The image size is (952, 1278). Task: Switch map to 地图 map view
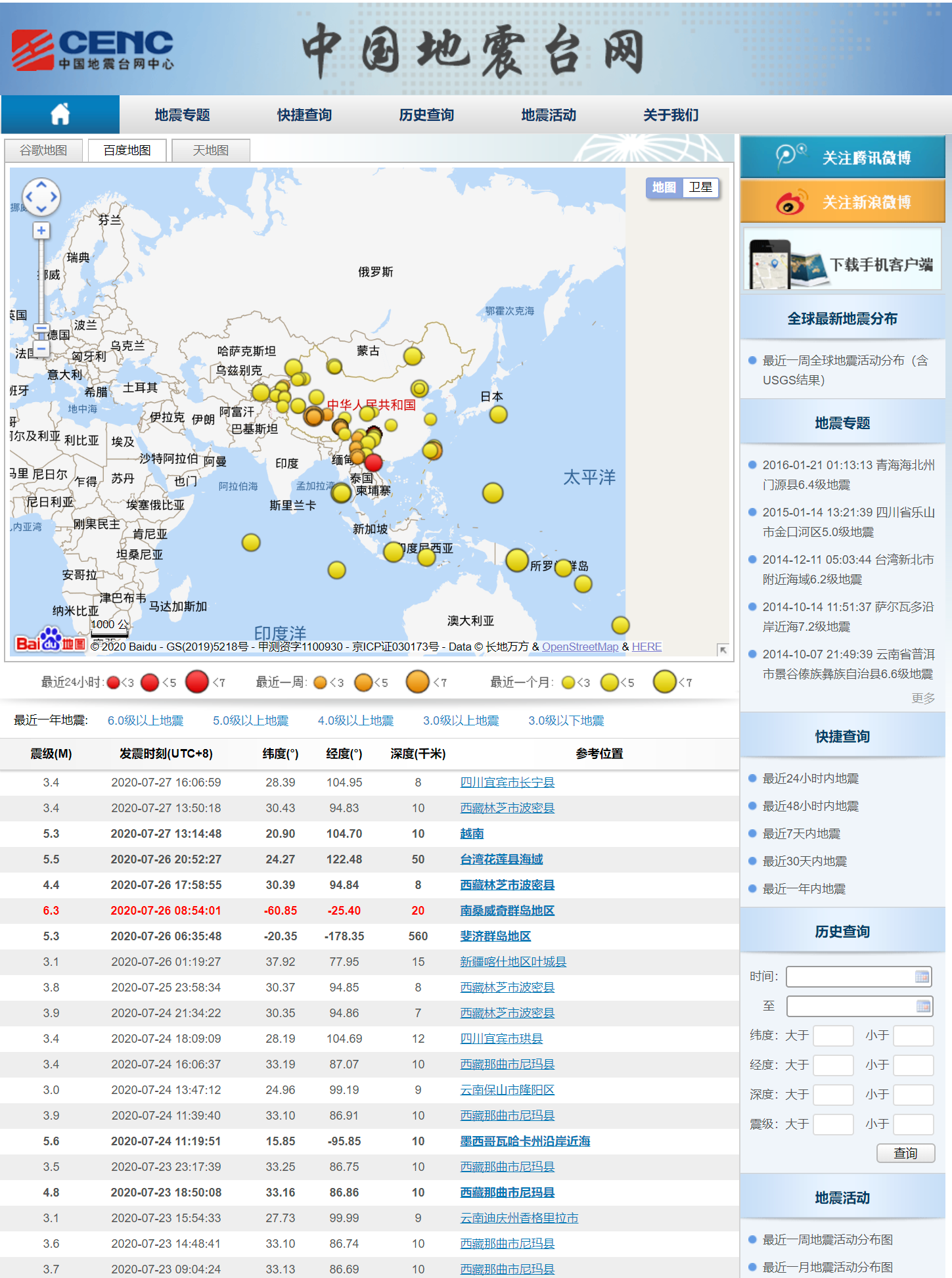point(664,187)
